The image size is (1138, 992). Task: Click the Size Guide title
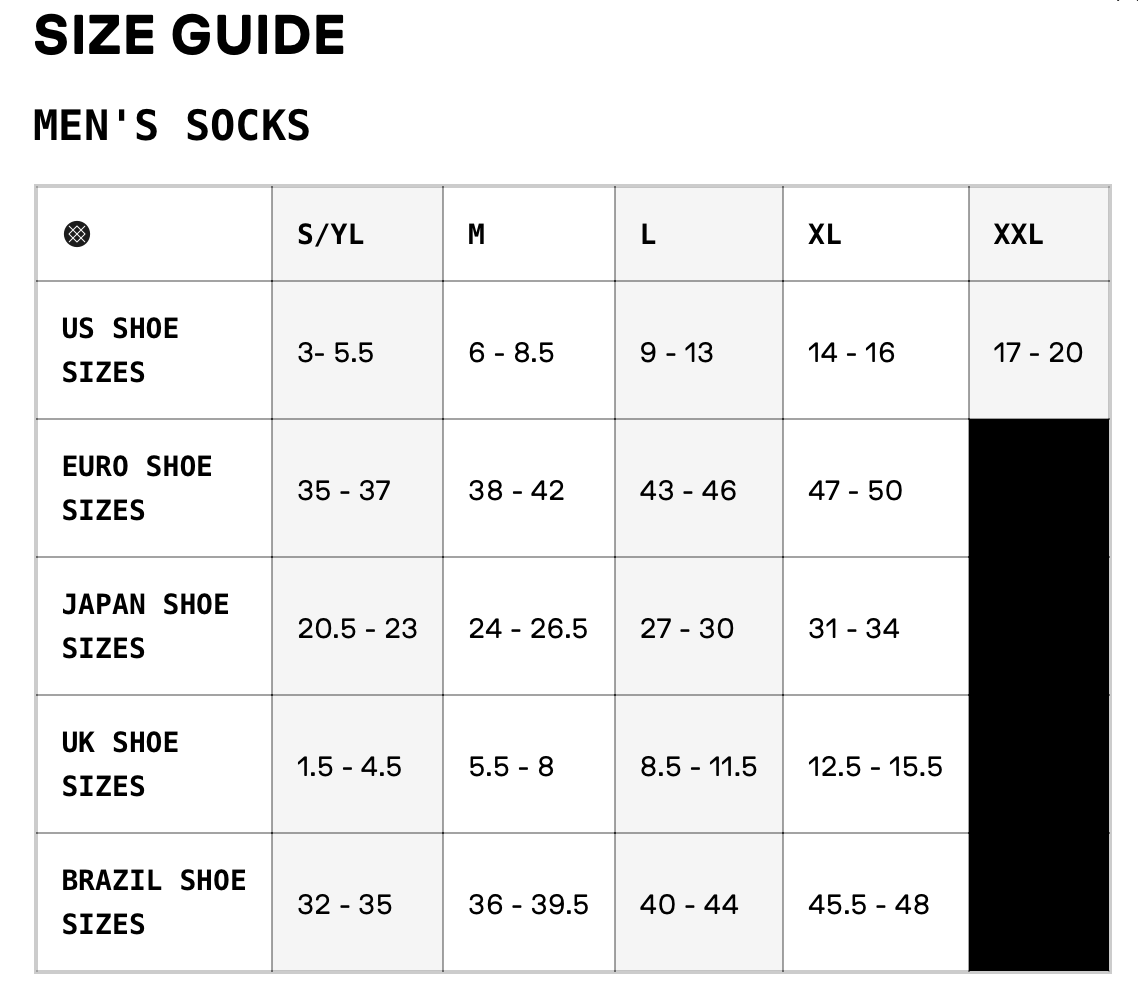pos(189,37)
